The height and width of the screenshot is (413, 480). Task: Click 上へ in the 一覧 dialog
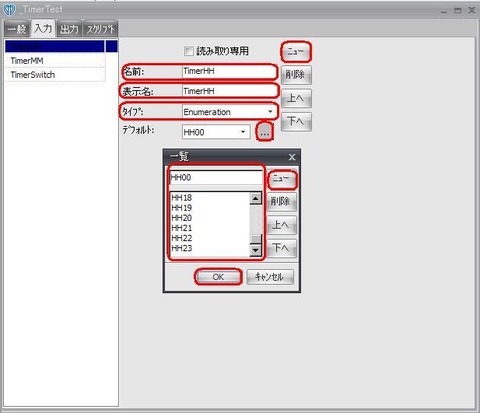click(282, 225)
